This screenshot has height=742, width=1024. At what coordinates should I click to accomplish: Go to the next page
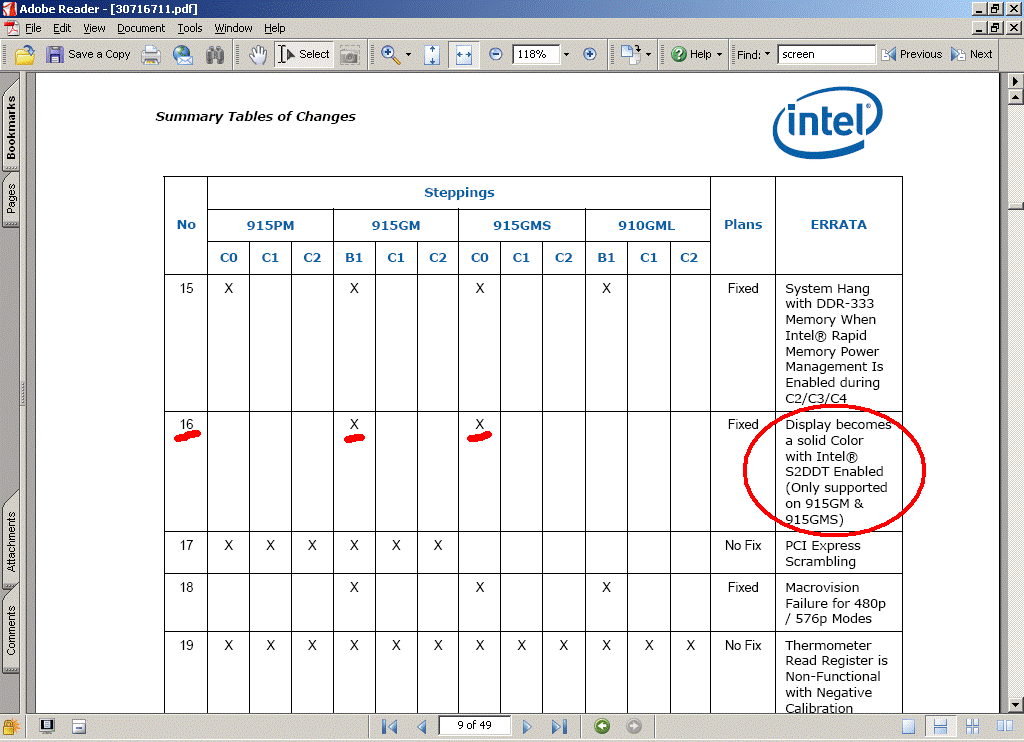(527, 726)
